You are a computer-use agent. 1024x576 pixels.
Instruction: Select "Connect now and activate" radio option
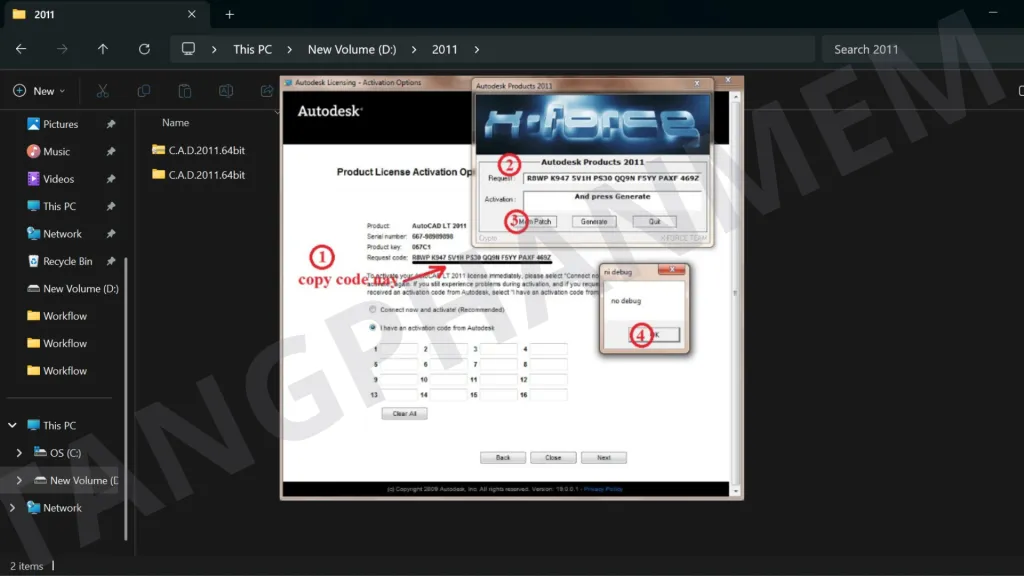pyautogui.click(x=374, y=310)
